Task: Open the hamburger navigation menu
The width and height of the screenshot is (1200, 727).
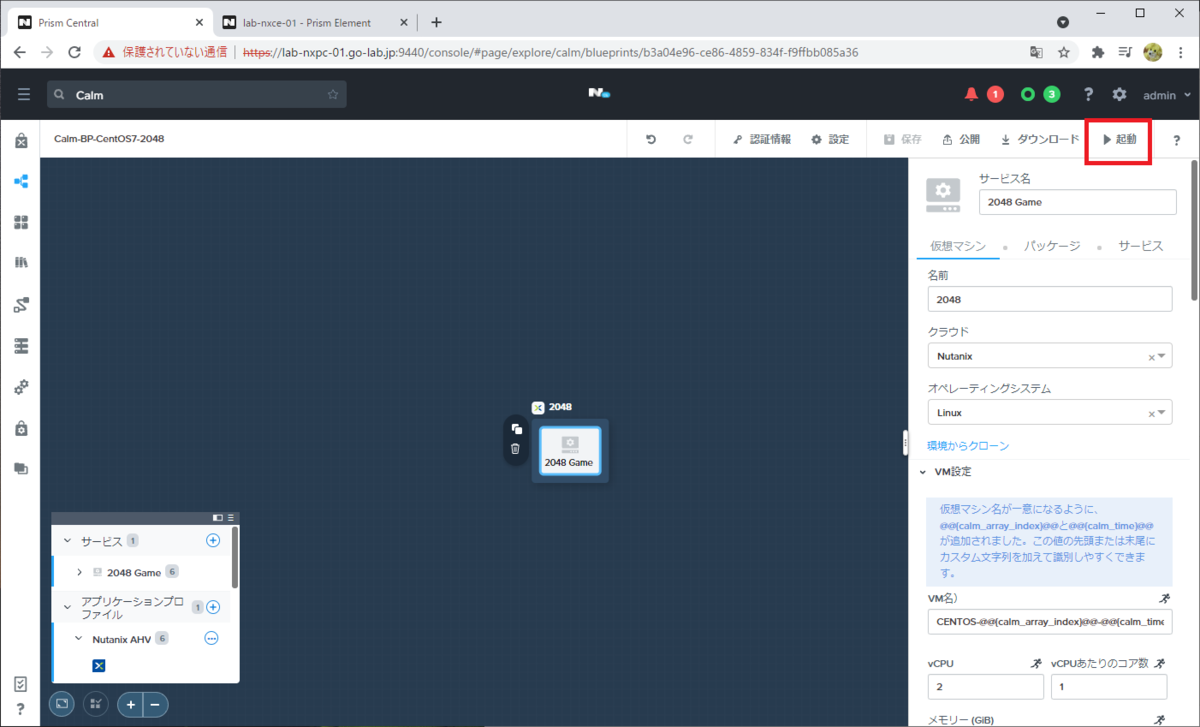Action: pos(23,94)
